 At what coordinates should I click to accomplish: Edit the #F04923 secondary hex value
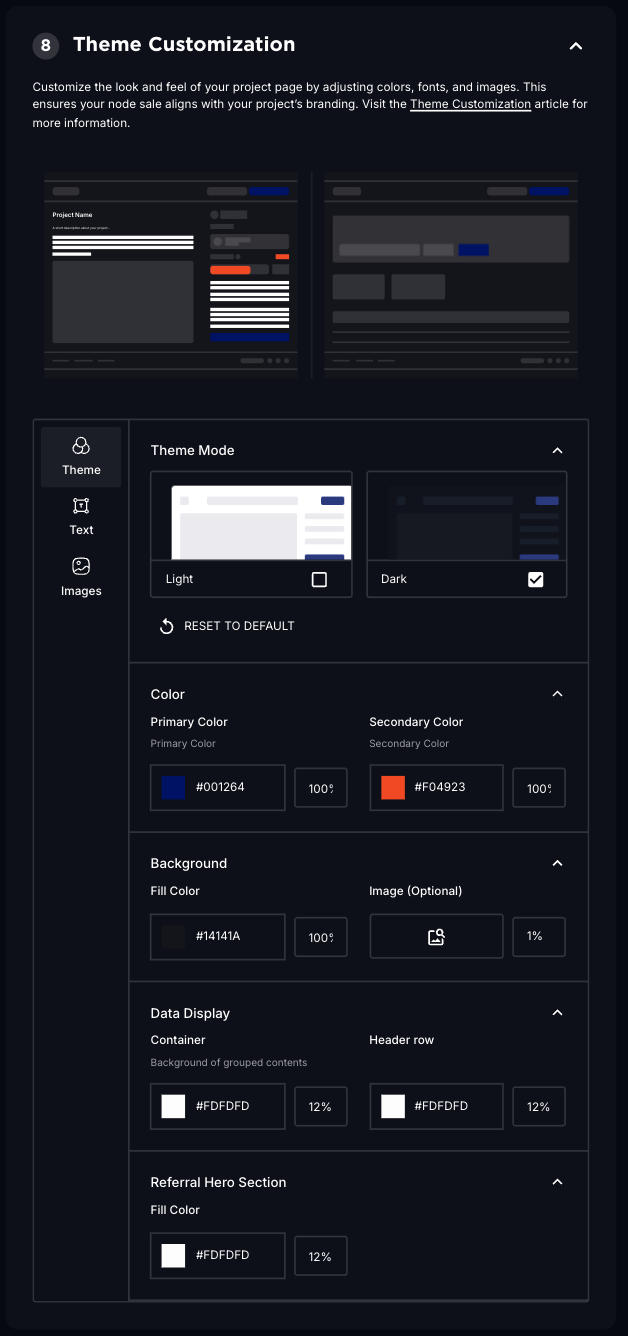pos(440,787)
